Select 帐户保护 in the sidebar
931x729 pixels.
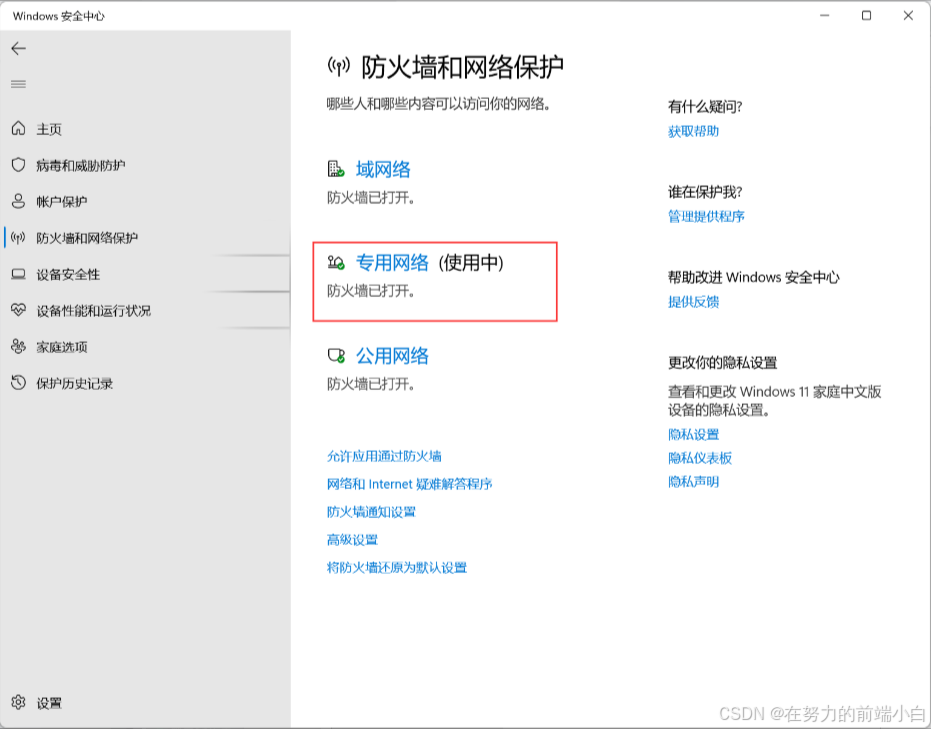(62, 202)
